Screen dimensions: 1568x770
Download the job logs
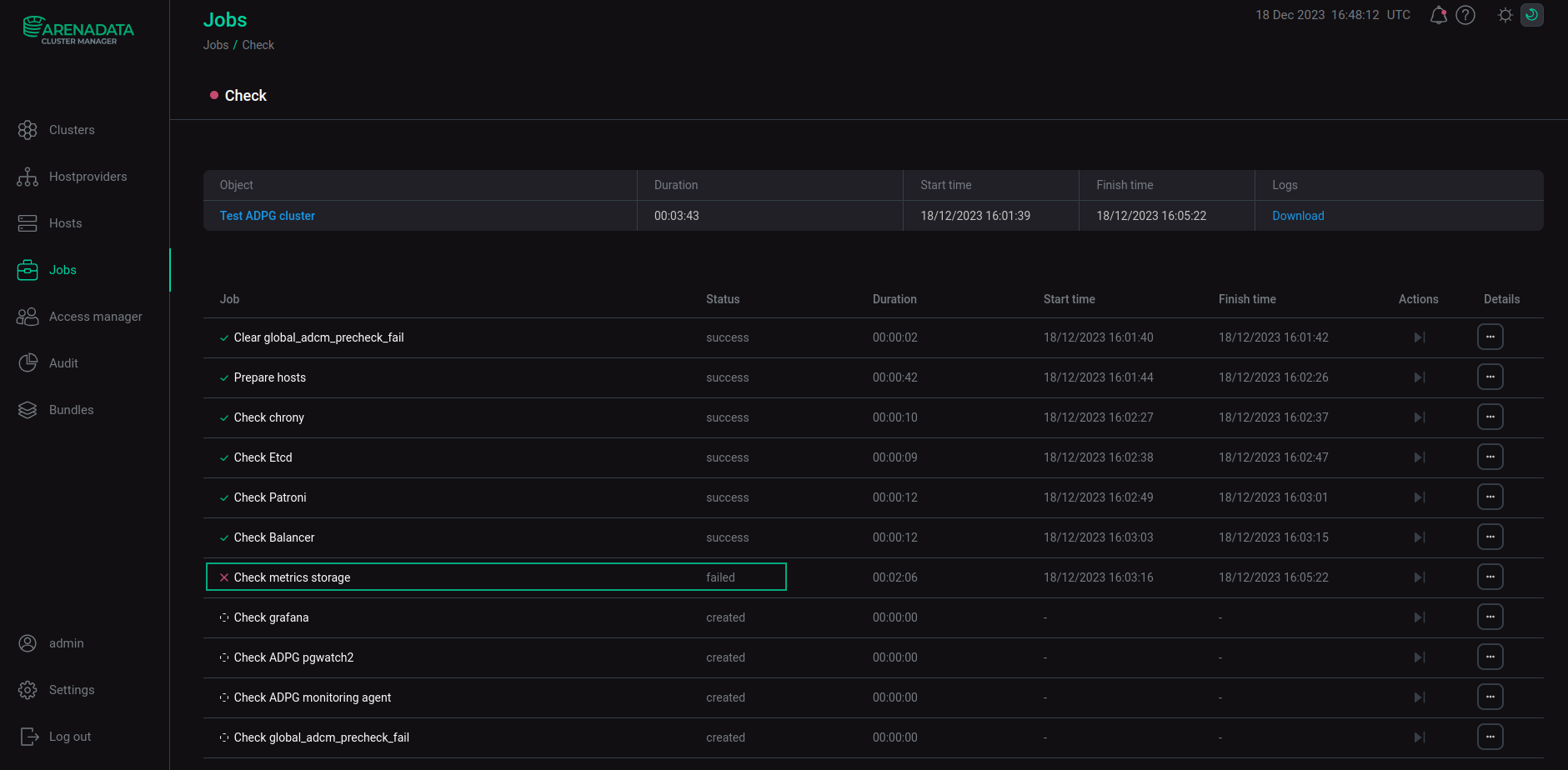click(x=1298, y=216)
